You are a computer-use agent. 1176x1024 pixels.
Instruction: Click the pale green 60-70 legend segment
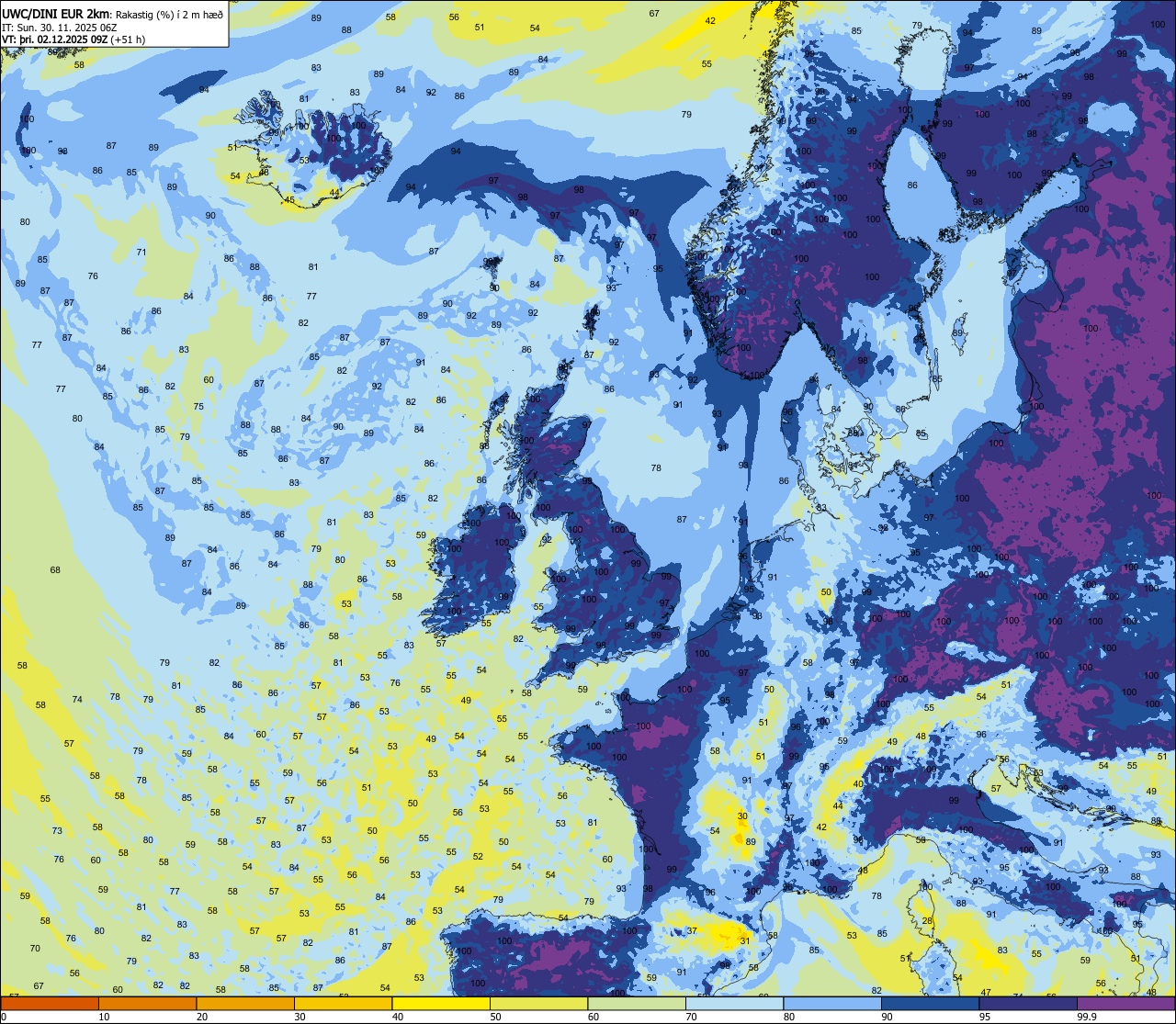click(x=637, y=1003)
